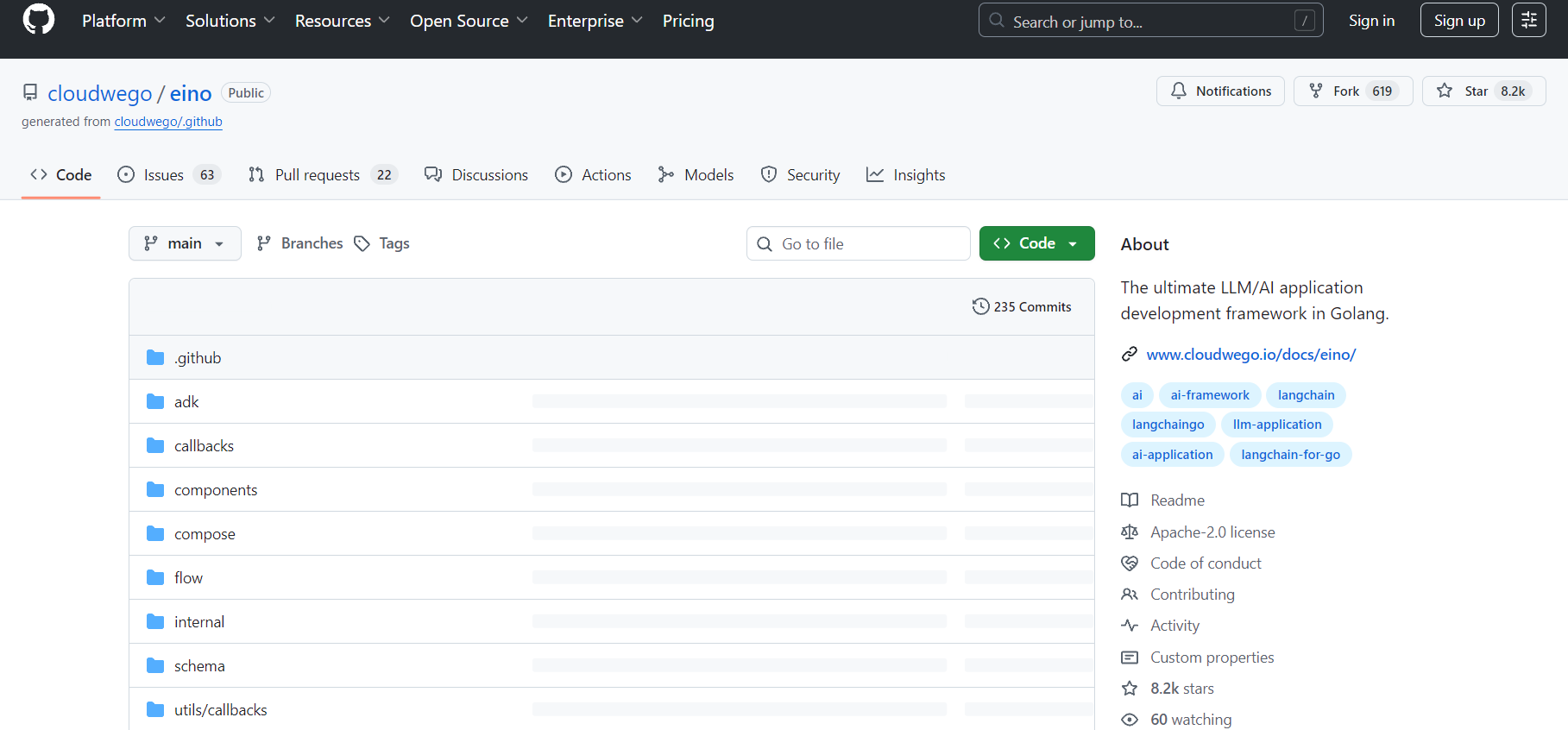Select the ai-application topic tag
1568x730 pixels.
click(x=1173, y=455)
